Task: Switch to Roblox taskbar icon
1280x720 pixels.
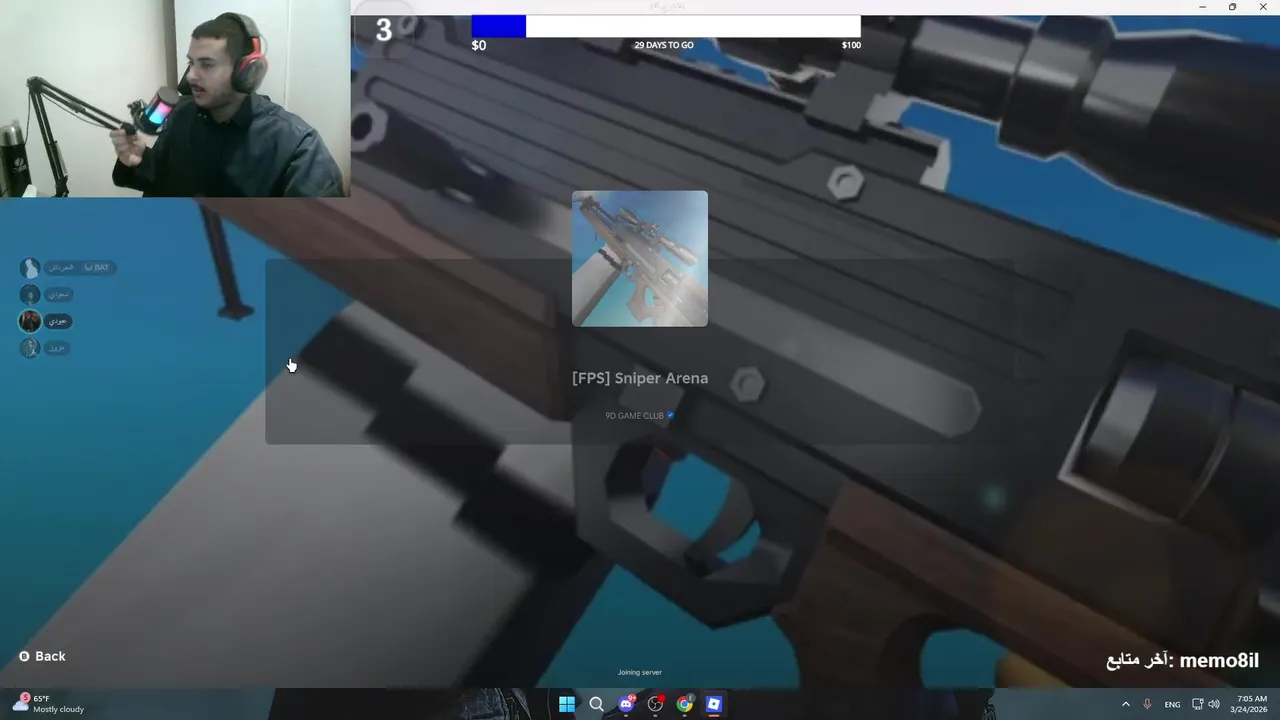Action: click(x=714, y=704)
